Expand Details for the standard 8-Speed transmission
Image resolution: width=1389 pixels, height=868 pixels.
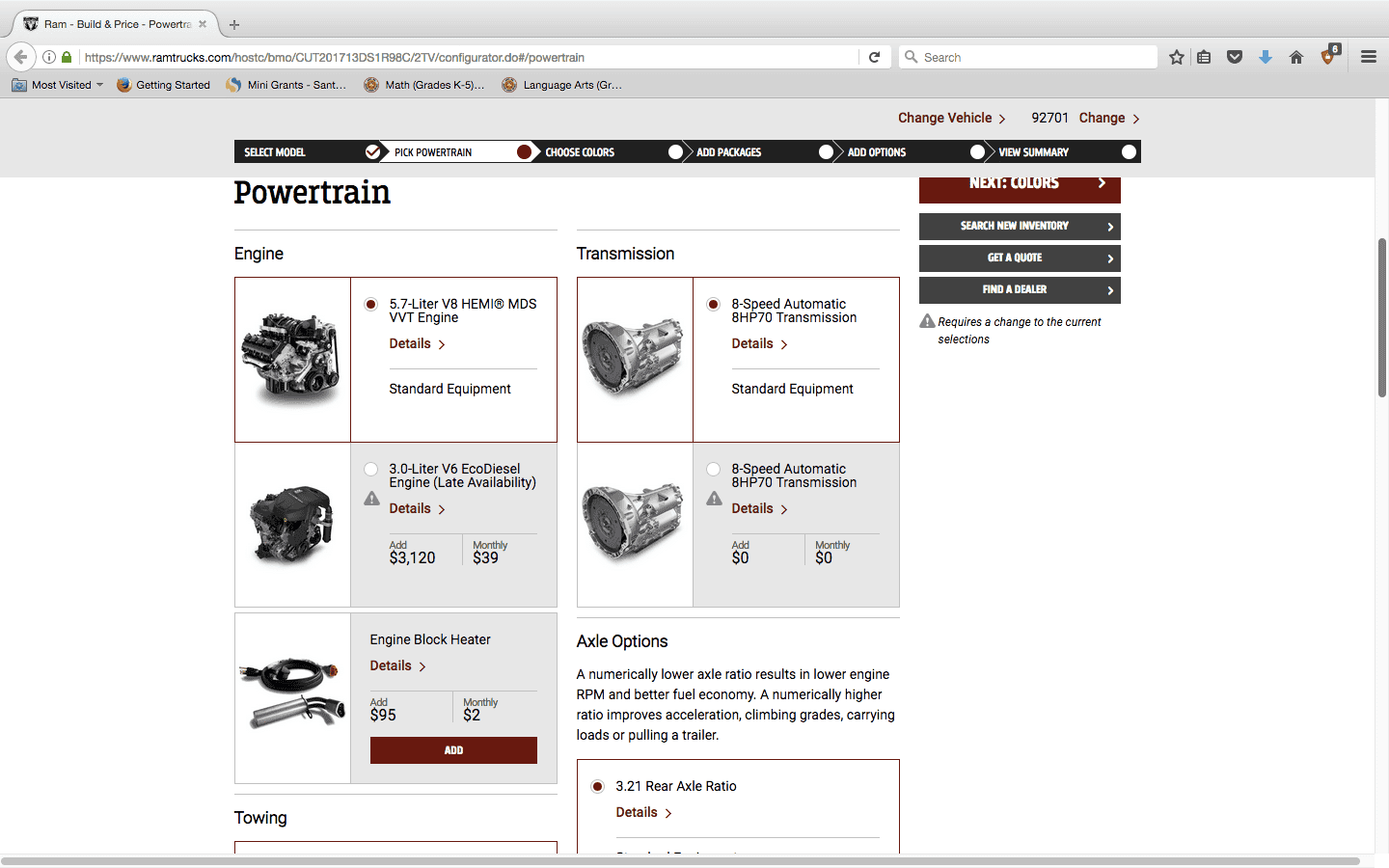click(759, 343)
